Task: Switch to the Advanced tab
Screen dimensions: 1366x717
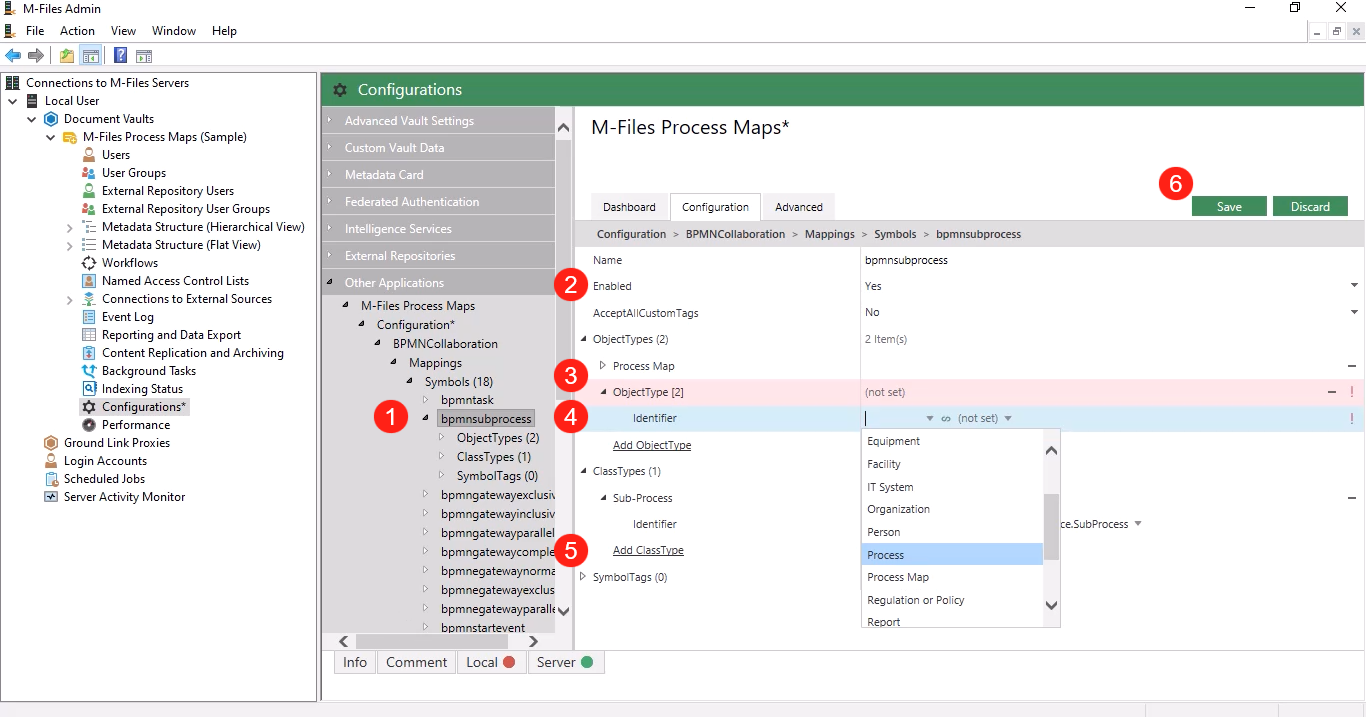Action: click(798, 207)
